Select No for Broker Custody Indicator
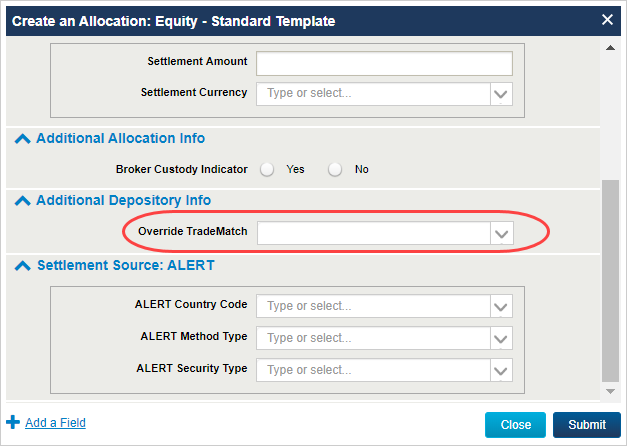The image size is (629, 448). tap(336, 169)
